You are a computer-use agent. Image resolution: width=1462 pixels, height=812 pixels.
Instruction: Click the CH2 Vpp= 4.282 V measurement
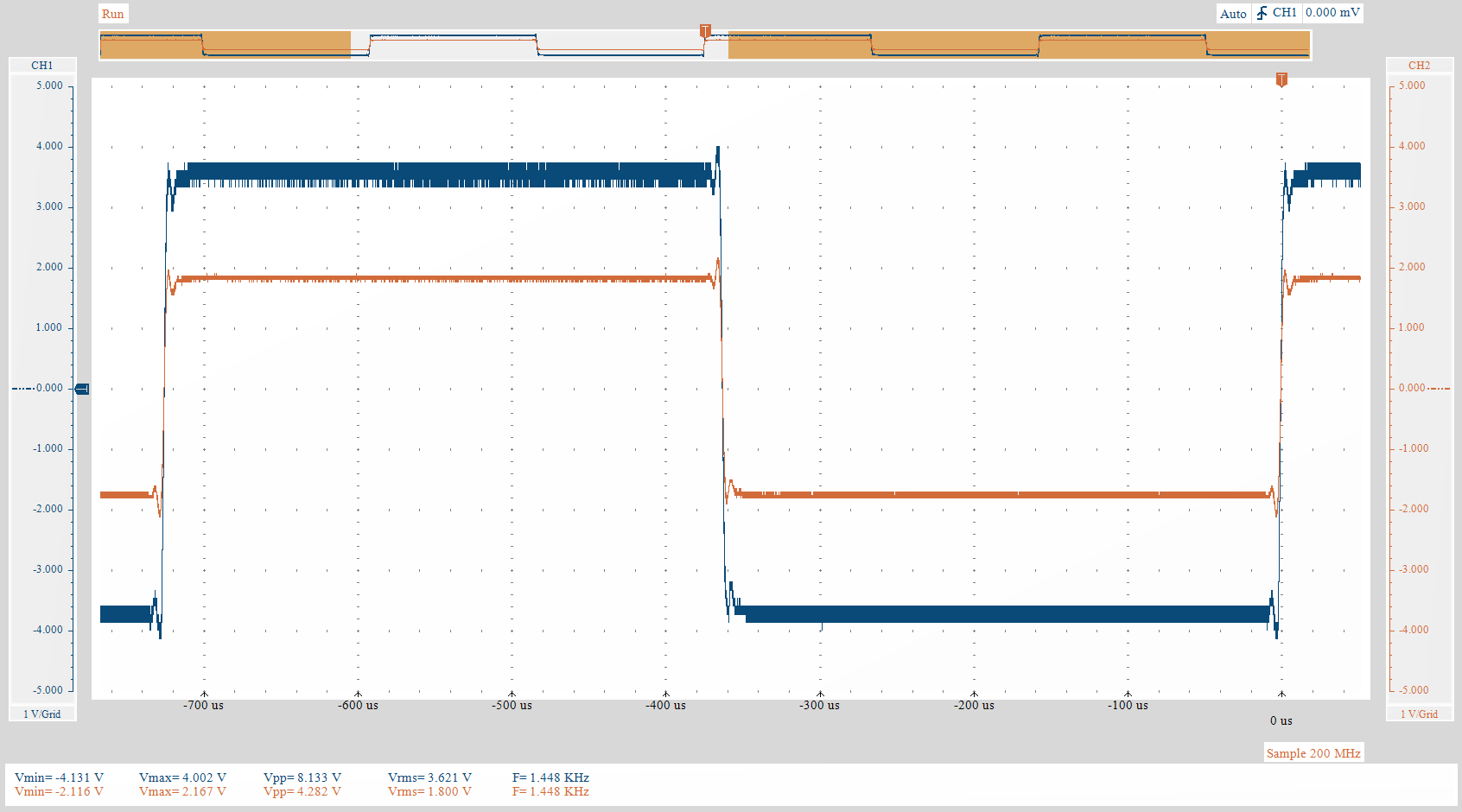pos(302,791)
